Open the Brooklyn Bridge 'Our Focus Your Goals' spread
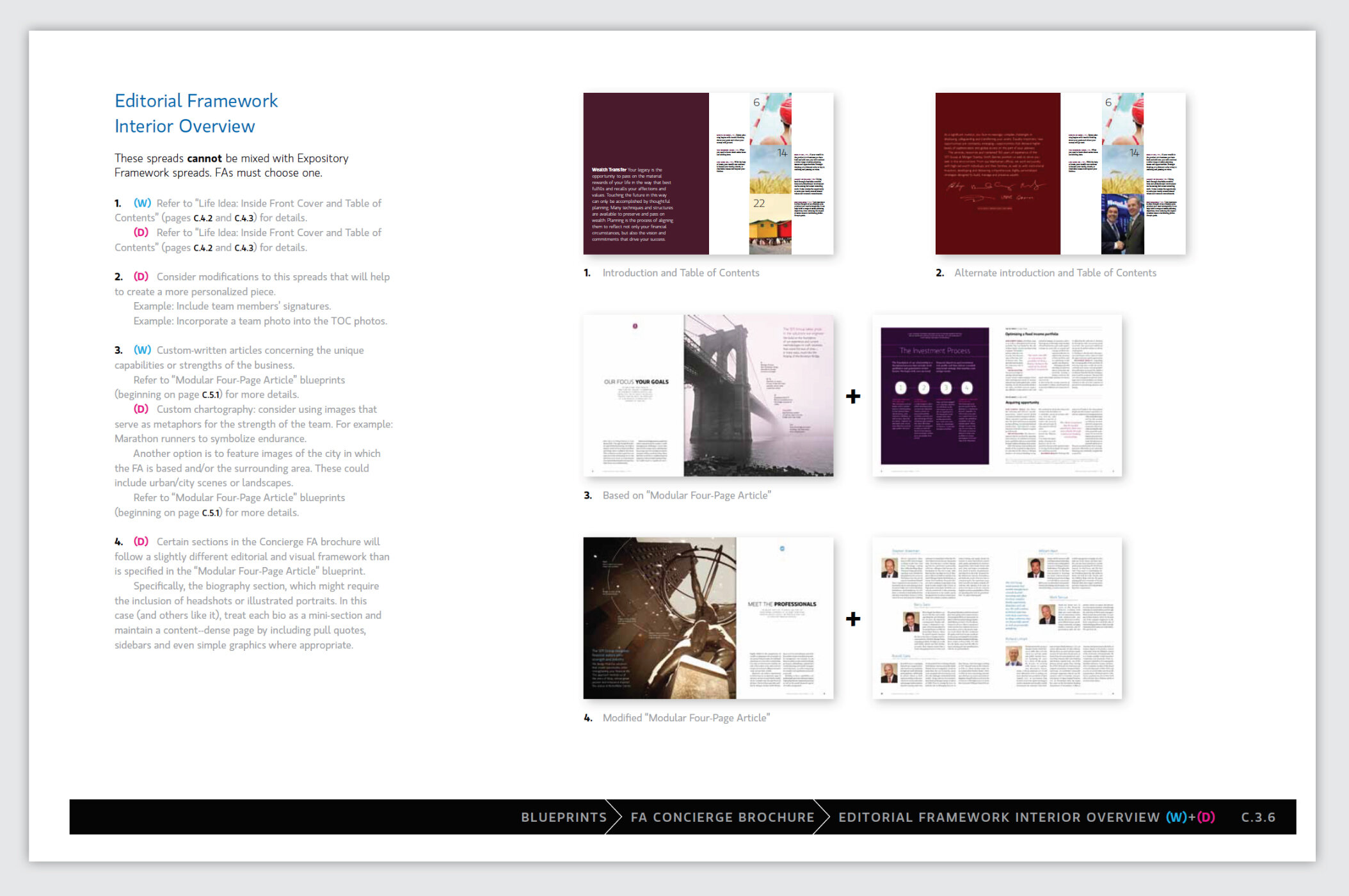Image resolution: width=1349 pixels, height=896 pixels. pos(708,395)
